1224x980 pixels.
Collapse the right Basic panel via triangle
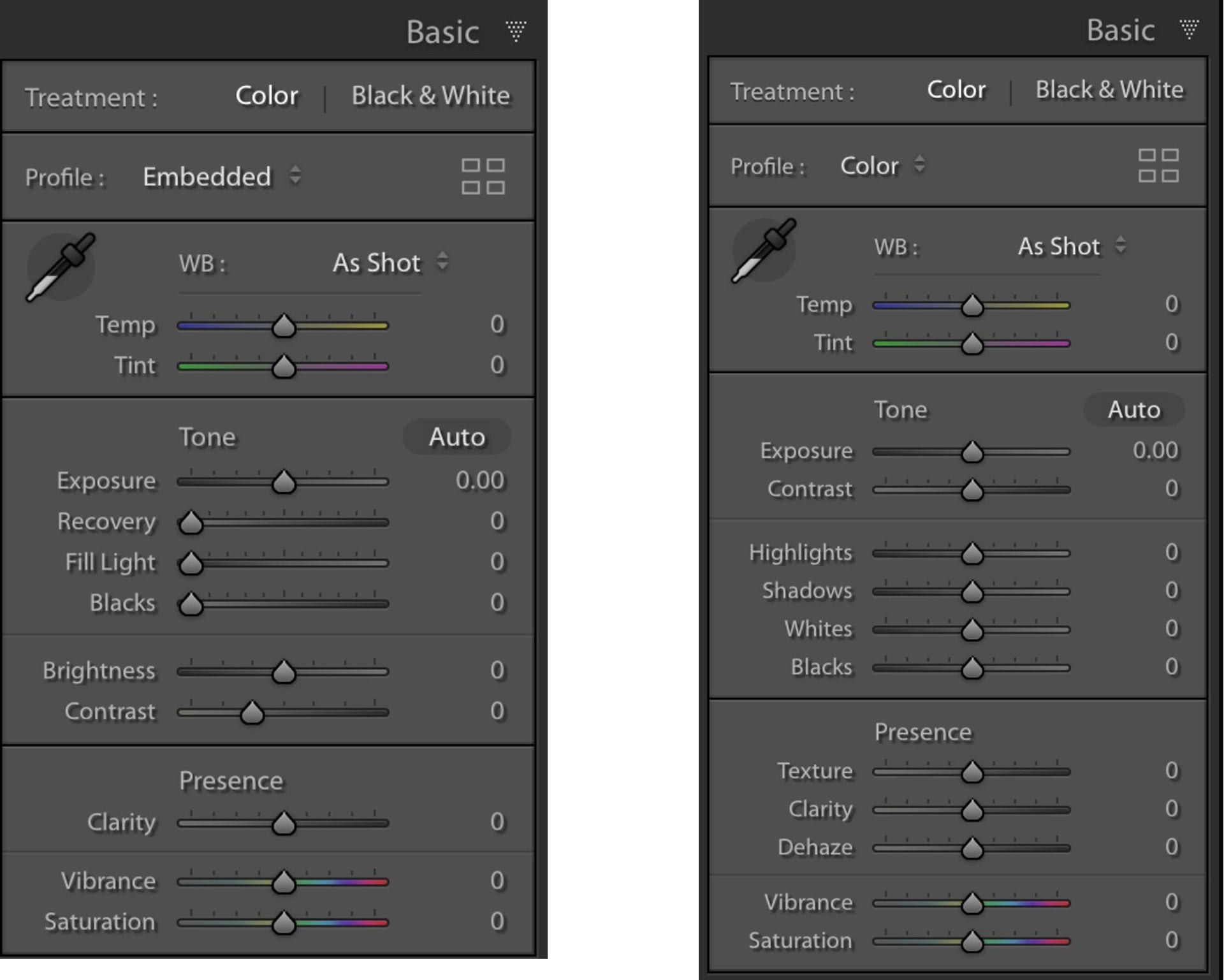click(x=1189, y=29)
